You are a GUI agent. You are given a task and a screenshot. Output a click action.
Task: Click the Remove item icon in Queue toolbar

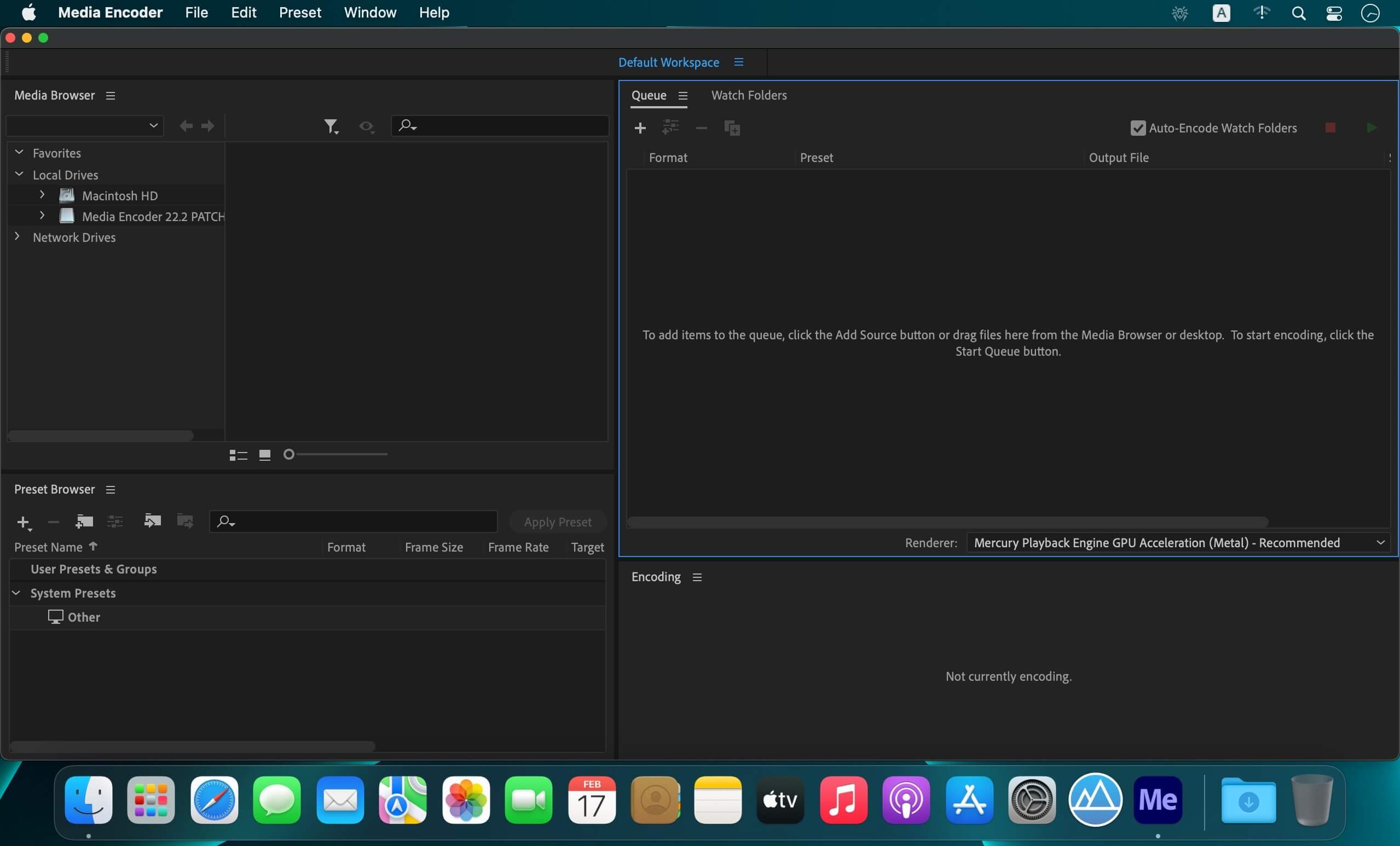coord(702,127)
